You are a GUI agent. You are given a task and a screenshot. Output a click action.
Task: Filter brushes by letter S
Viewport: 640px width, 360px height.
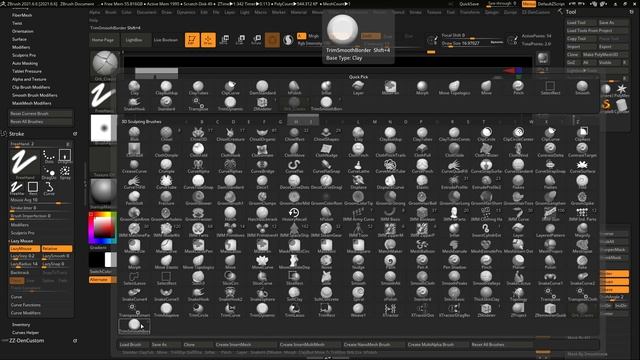point(468,122)
